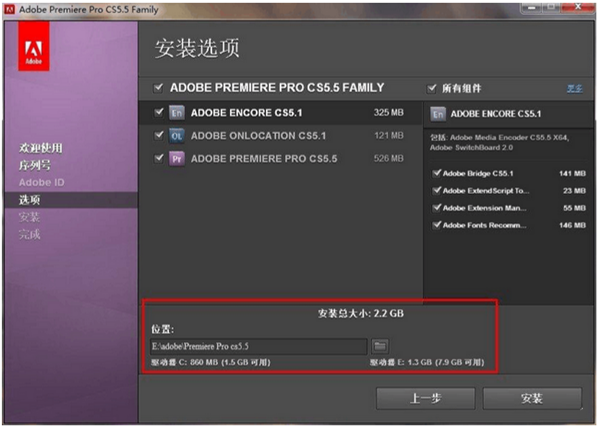Uncheck Adobe Bridge CS5.1 component
600x428 pixels.
coord(437,173)
